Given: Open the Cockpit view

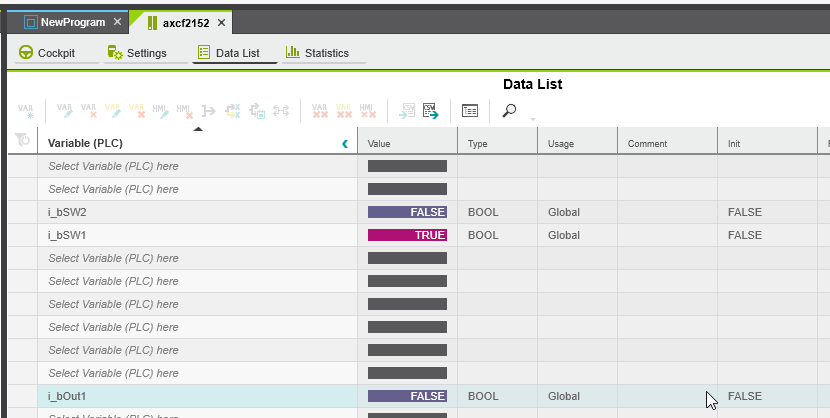Looking at the screenshot, I should [x=57, y=53].
